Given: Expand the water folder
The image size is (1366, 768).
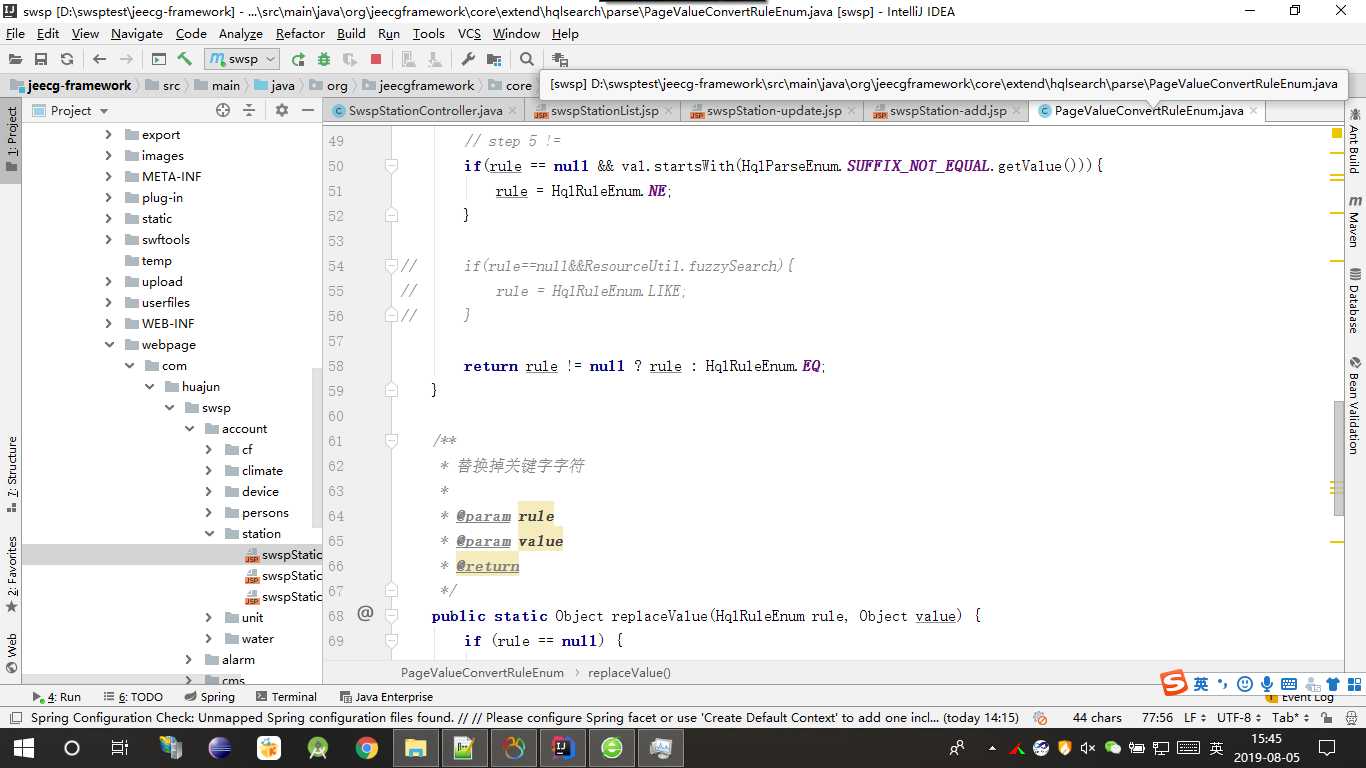Looking at the screenshot, I should [x=209, y=638].
